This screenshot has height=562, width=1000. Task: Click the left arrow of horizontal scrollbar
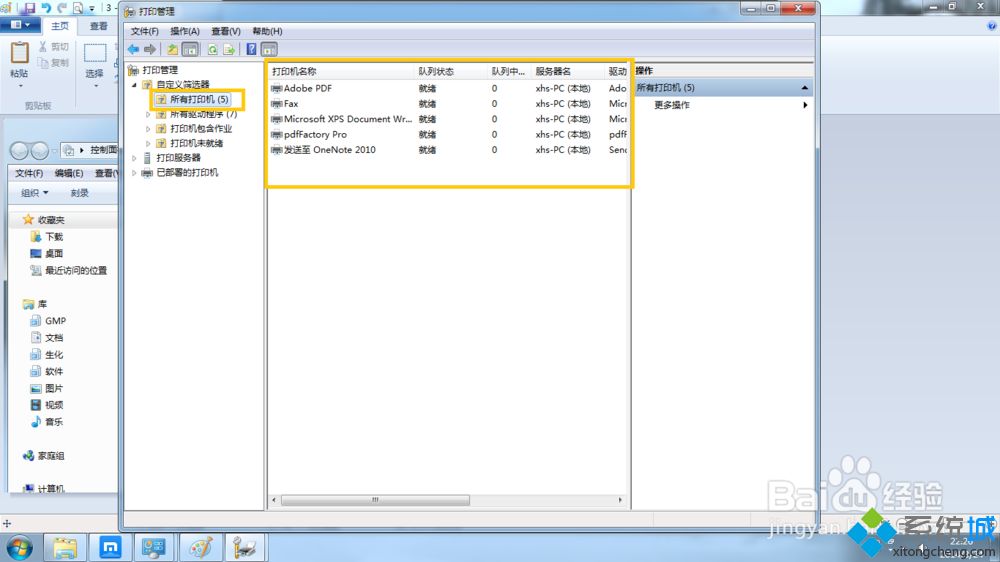pyautogui.click(x=274, y=500)
